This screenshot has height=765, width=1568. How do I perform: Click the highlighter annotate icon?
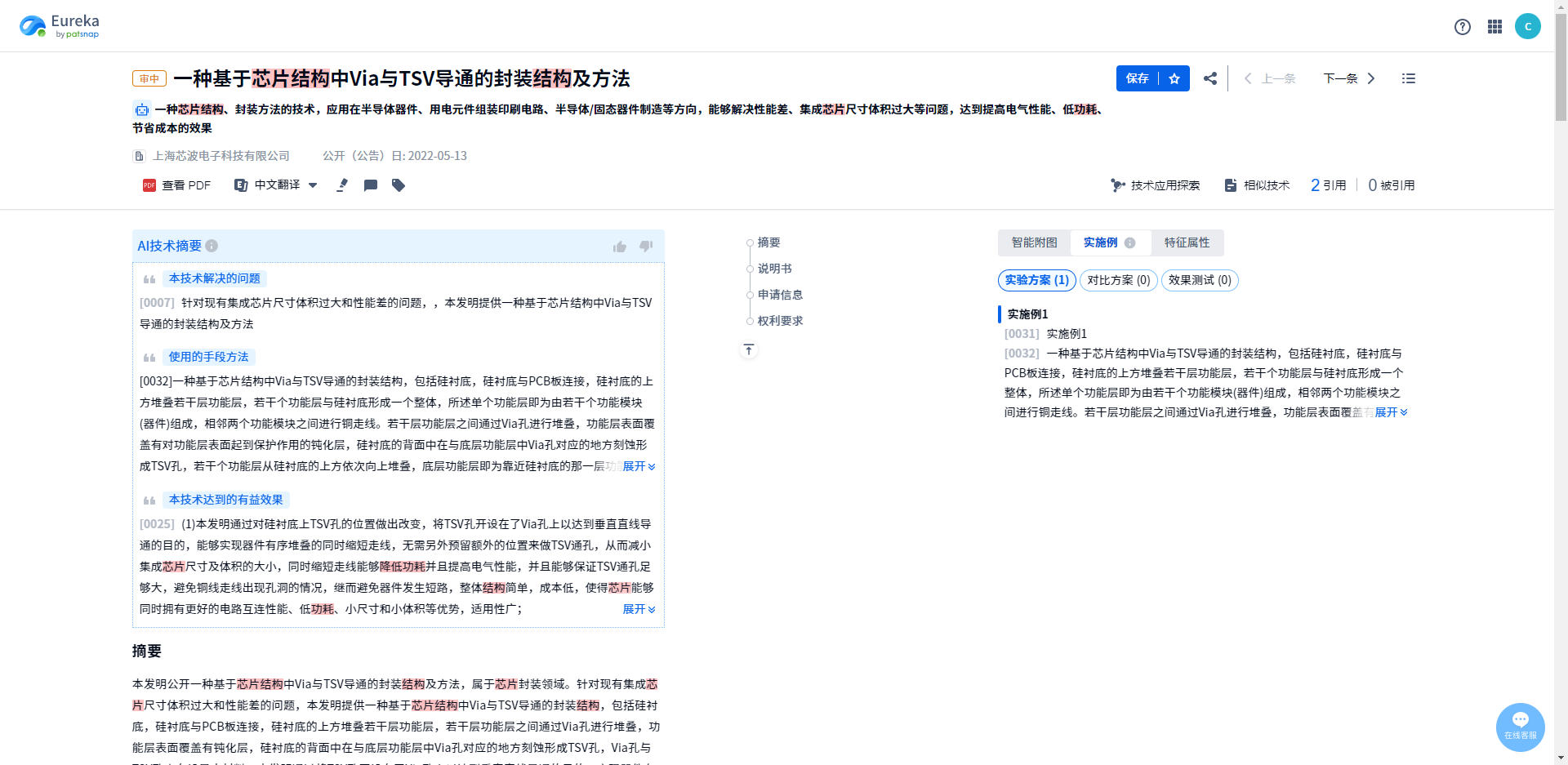(342, 185)
